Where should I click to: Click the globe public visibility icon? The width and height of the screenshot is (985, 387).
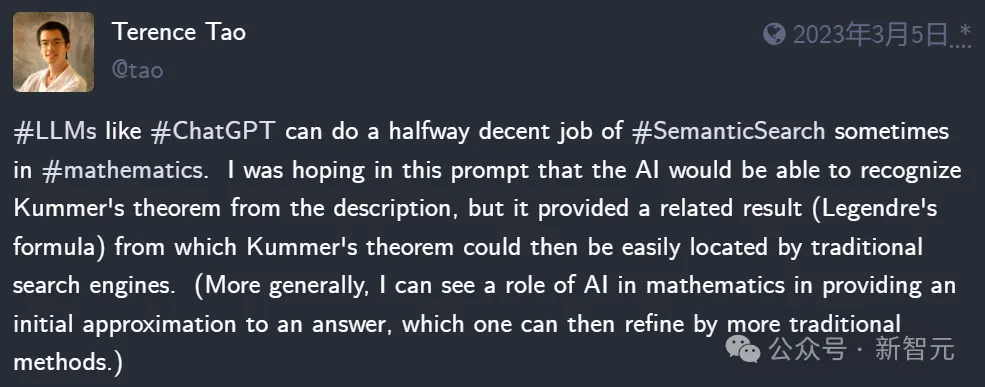[x=774, y=34]
